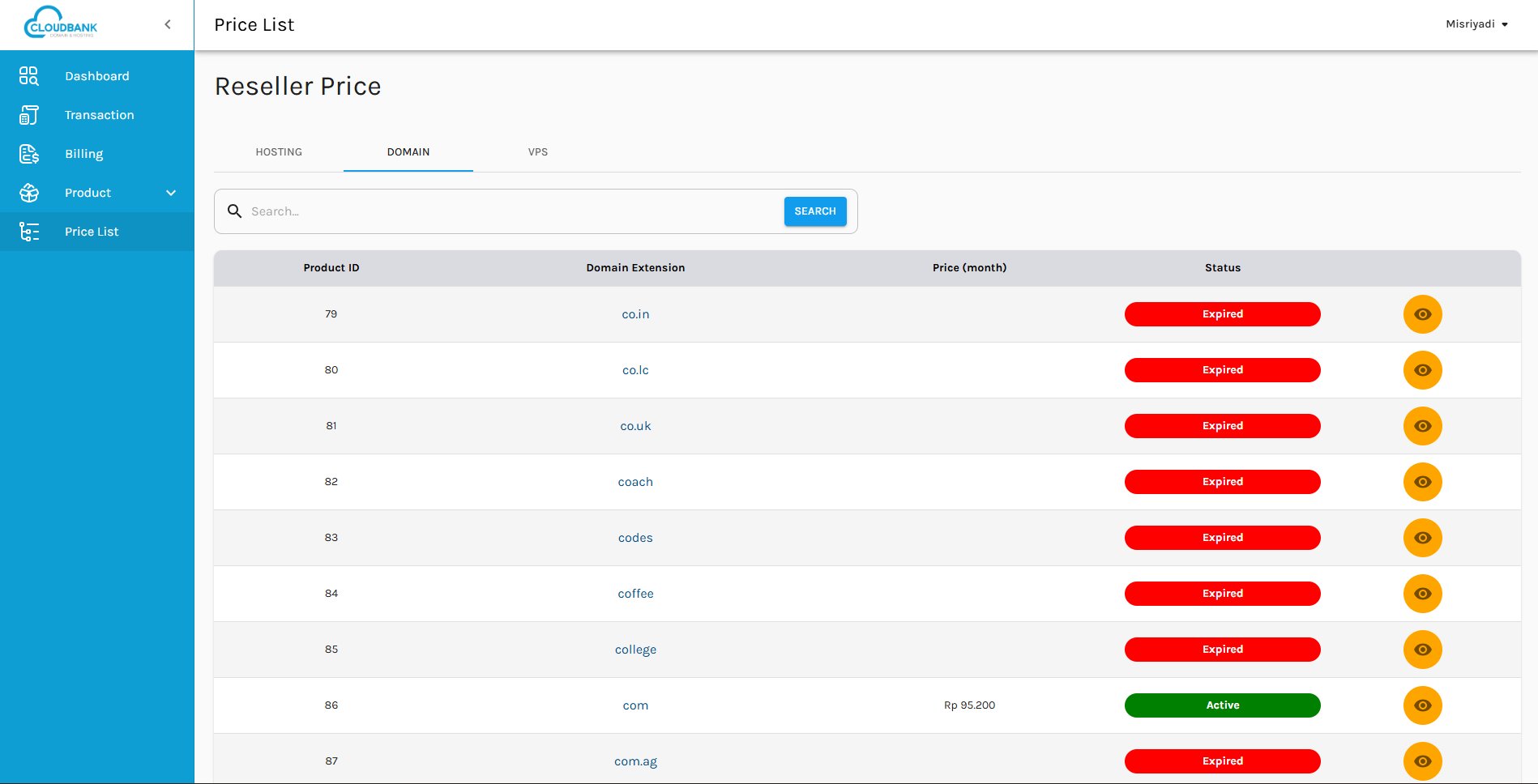Click the Price List sidebar icon
Viewport: 1538px width, 784px height.
coord(29,232)
